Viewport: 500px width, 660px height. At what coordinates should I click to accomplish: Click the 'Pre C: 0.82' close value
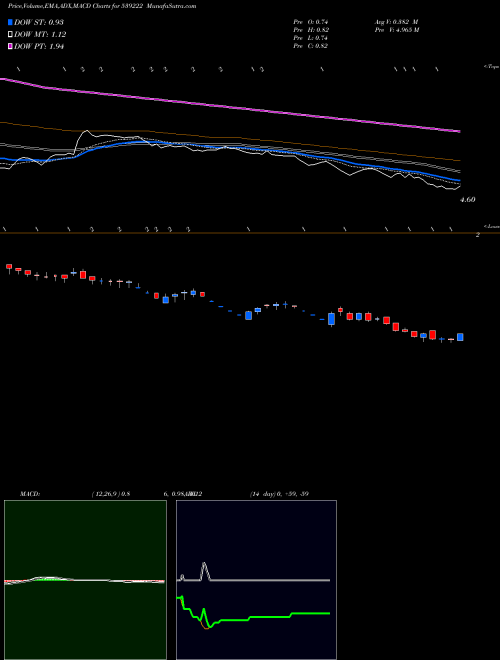pyautogui.click(x=311, y=46)
